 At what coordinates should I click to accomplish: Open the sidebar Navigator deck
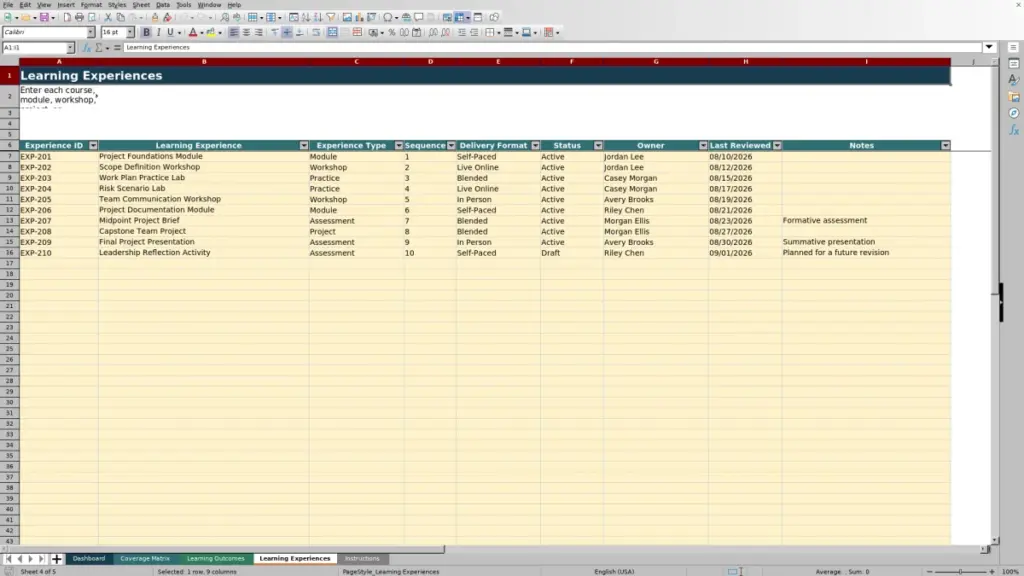[x=1014, y=114]
